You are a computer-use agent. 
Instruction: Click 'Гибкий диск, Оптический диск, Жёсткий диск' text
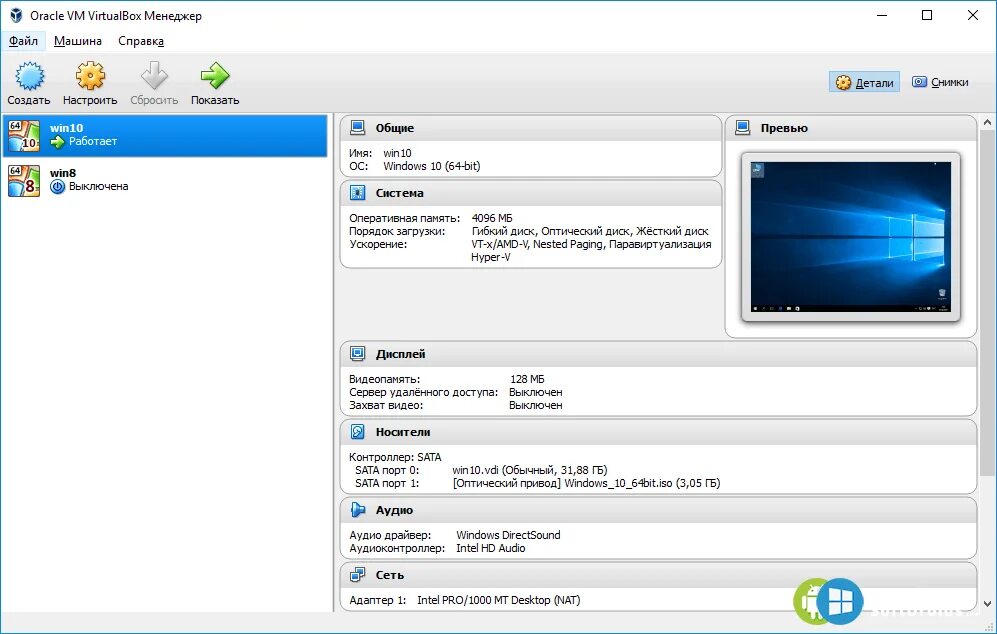pos(590,231)
